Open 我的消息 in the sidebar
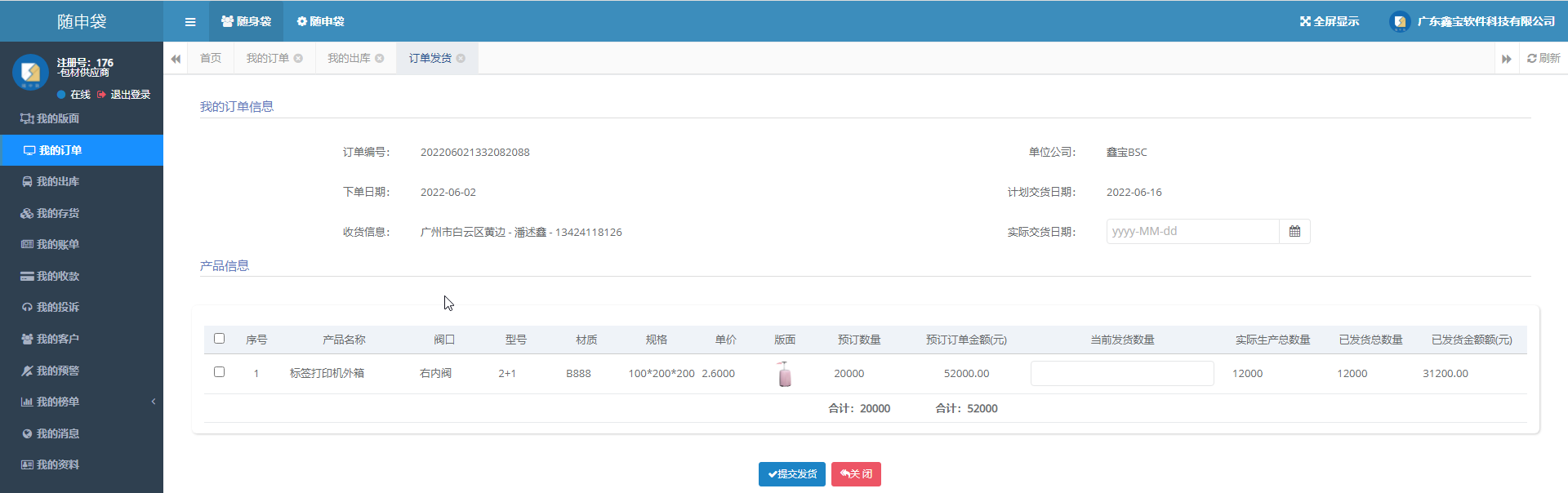The width and height of the screenshot is (1568, 493). pos(82,433)
